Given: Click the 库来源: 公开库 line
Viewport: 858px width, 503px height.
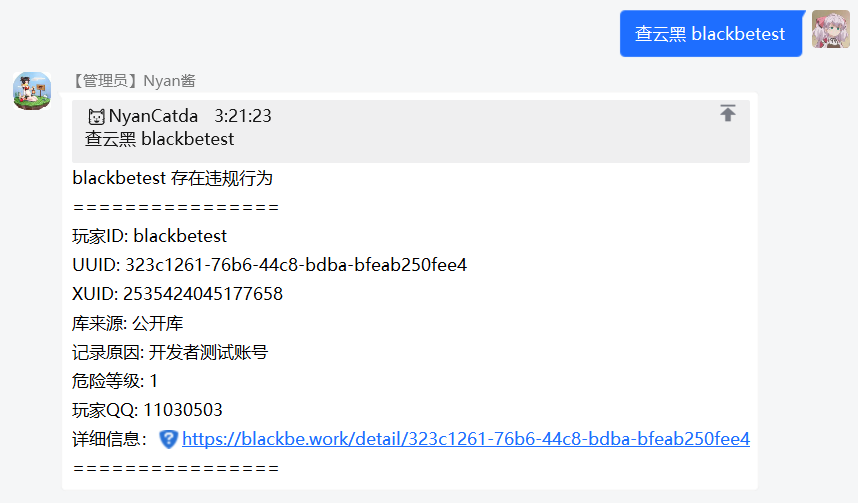Looking at the screenshot, I should (x=128, y=323).
